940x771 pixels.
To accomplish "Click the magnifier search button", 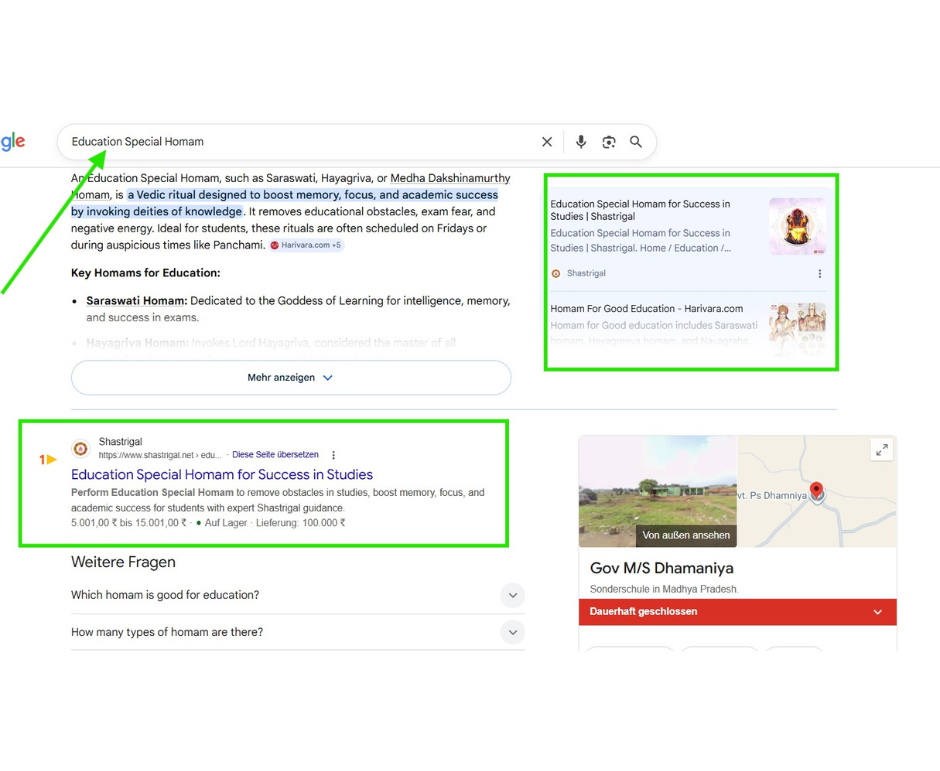I will pyautogui.click(x=635, y=142).
